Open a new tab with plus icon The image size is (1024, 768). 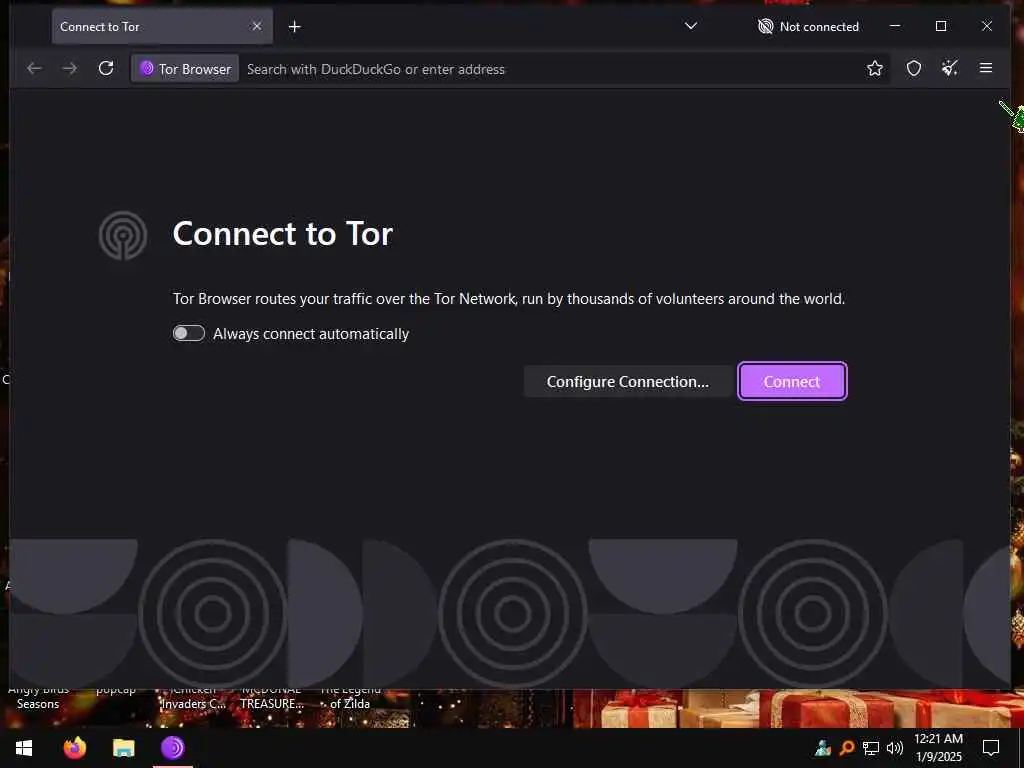pos(295,27)
